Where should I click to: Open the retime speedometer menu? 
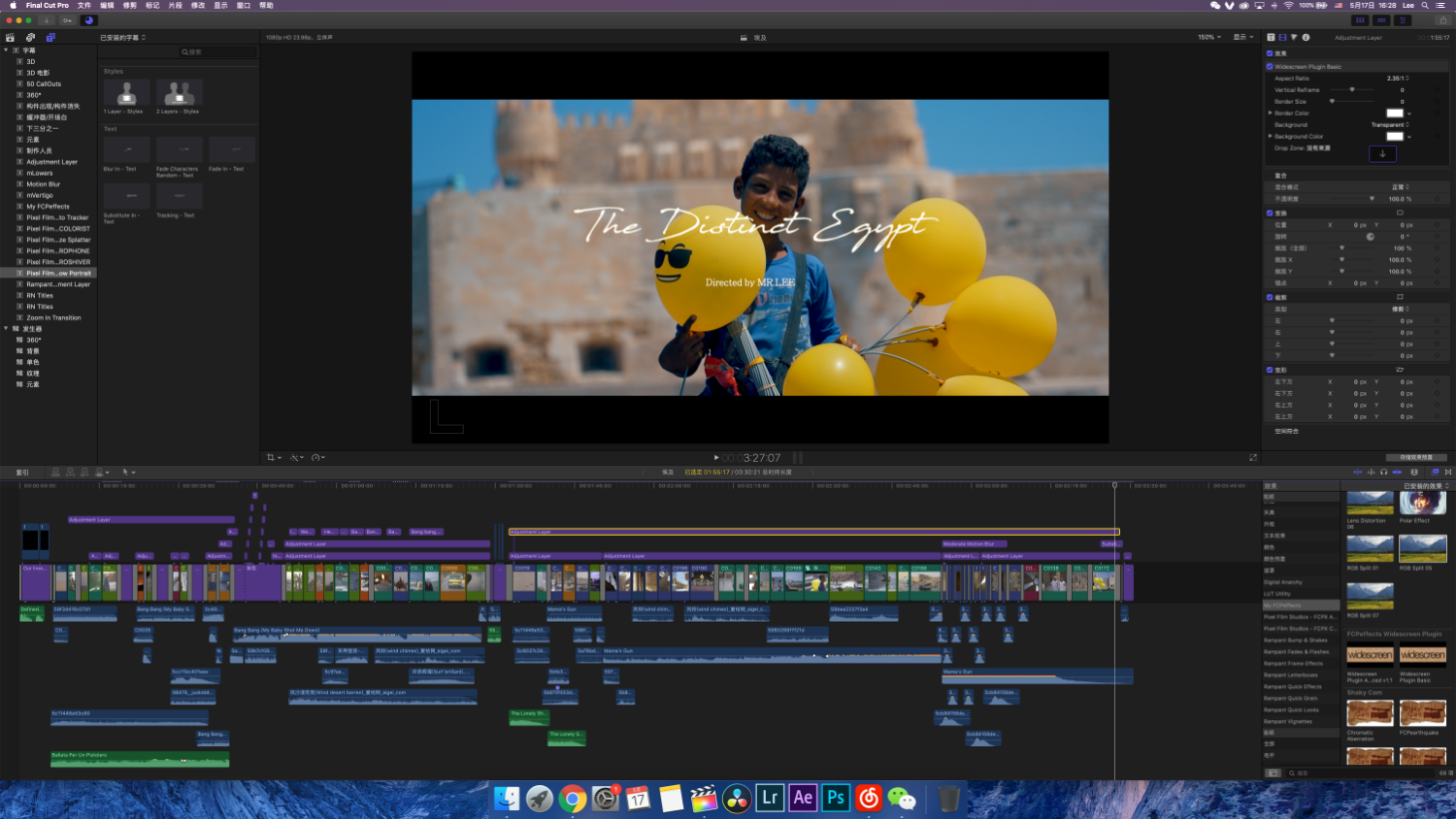click(318, 457)
